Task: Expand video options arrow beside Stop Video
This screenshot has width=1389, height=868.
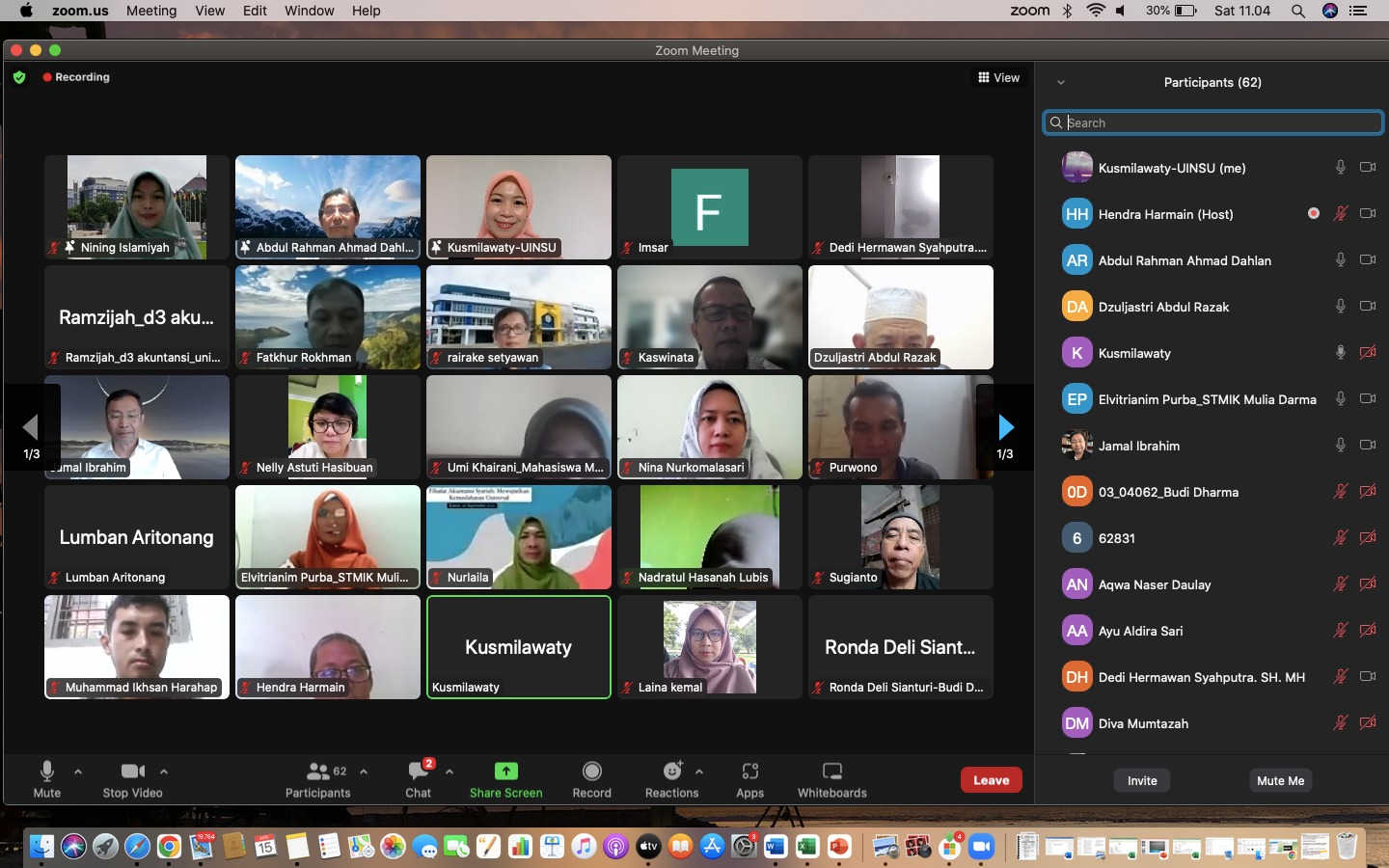Action: [x=164, y=772]
